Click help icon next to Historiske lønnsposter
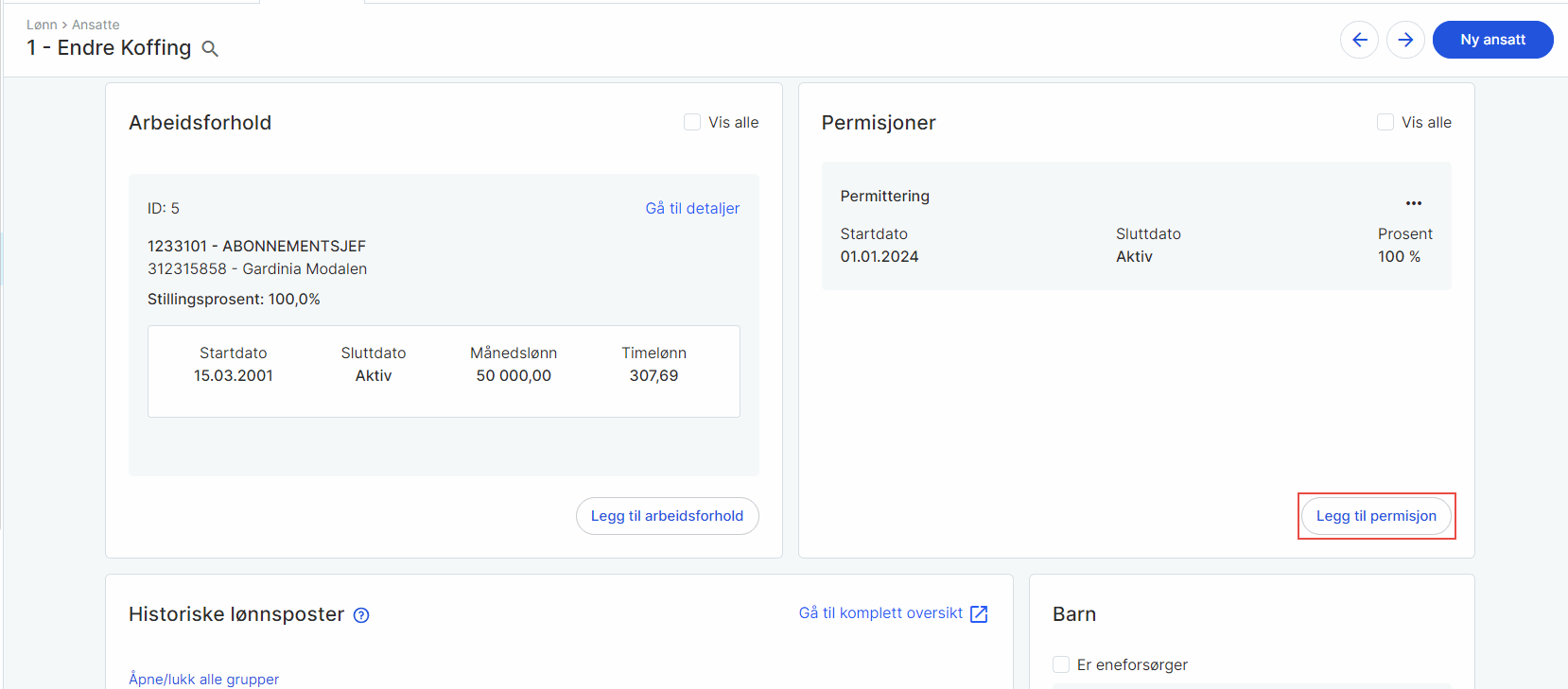 [361, 615]
